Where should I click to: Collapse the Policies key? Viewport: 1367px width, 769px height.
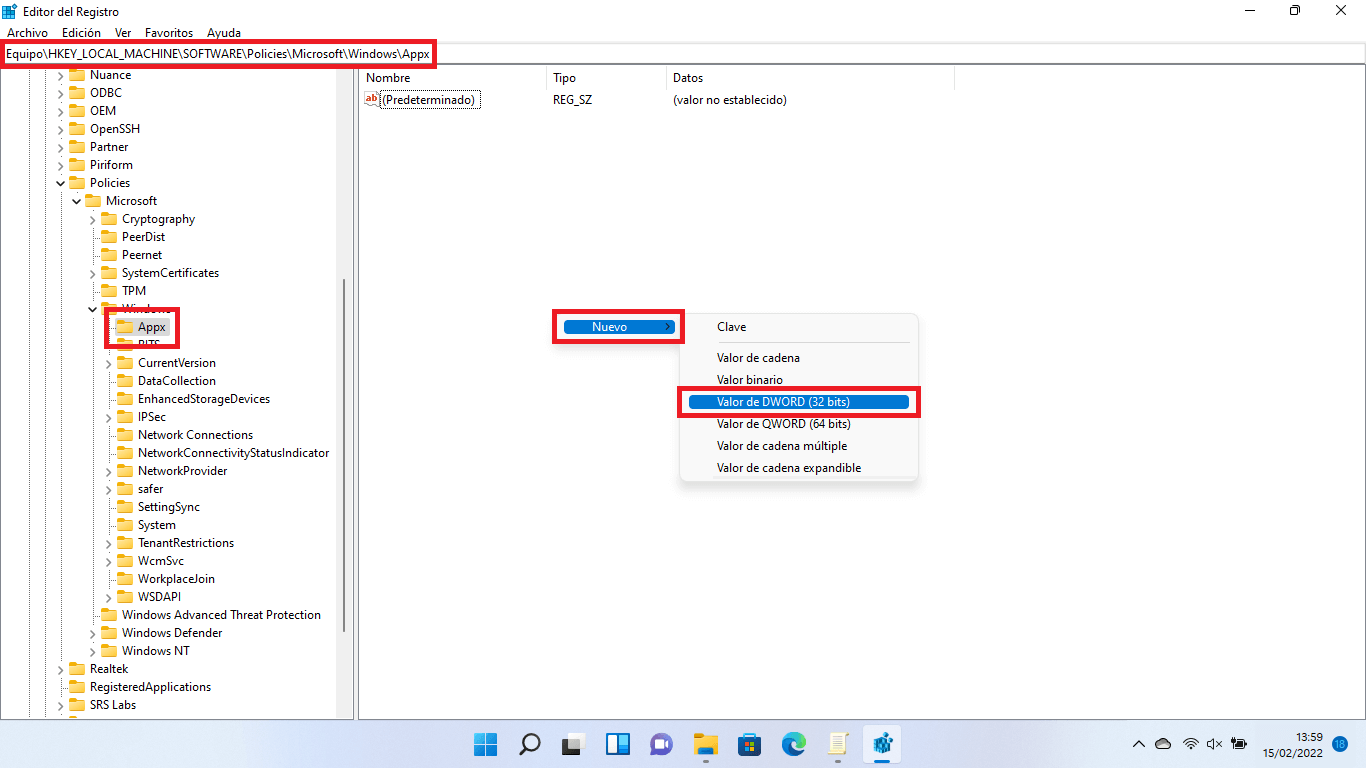click(x=60, y=183)
